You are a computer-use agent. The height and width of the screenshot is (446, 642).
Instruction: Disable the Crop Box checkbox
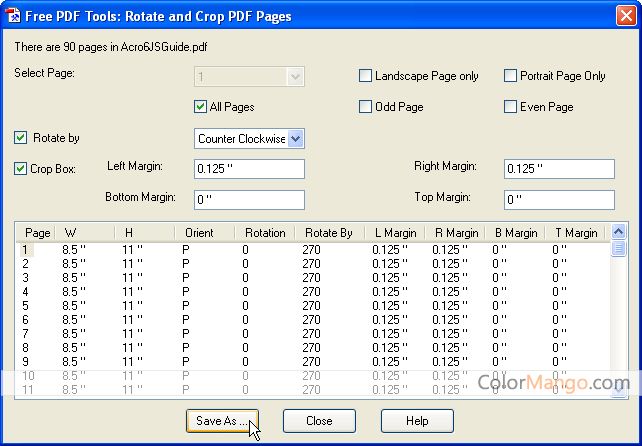pyautogui.click(x=21, y=168)
